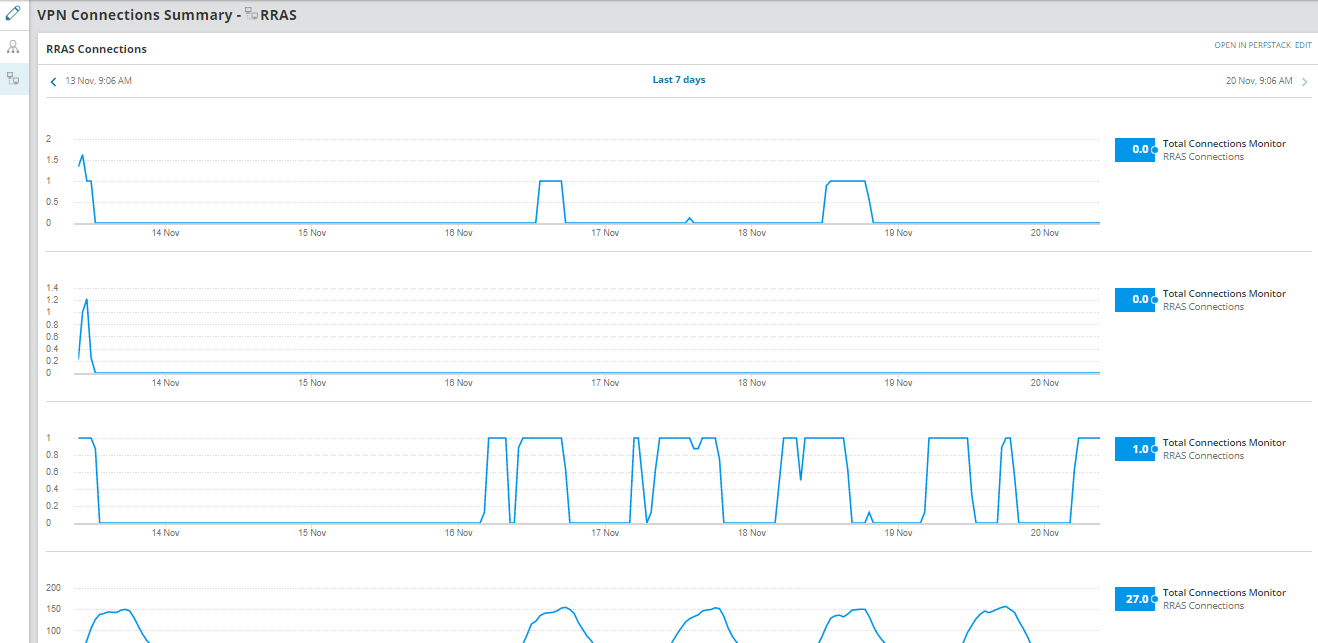Click the 20 Nov, 9:06 AM end date
Image resolution: width=1318 pixels, height=643 pixels.
[1259, 81]
